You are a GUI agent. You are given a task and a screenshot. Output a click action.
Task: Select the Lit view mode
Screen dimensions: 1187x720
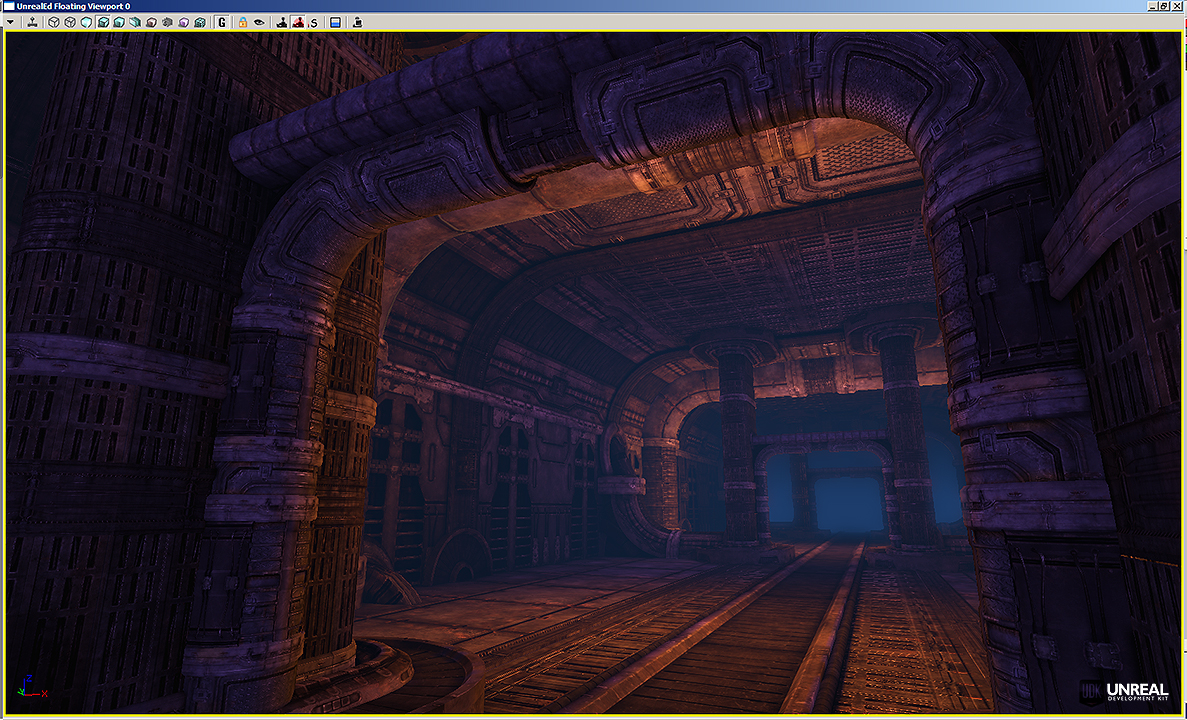click(103, 22)
